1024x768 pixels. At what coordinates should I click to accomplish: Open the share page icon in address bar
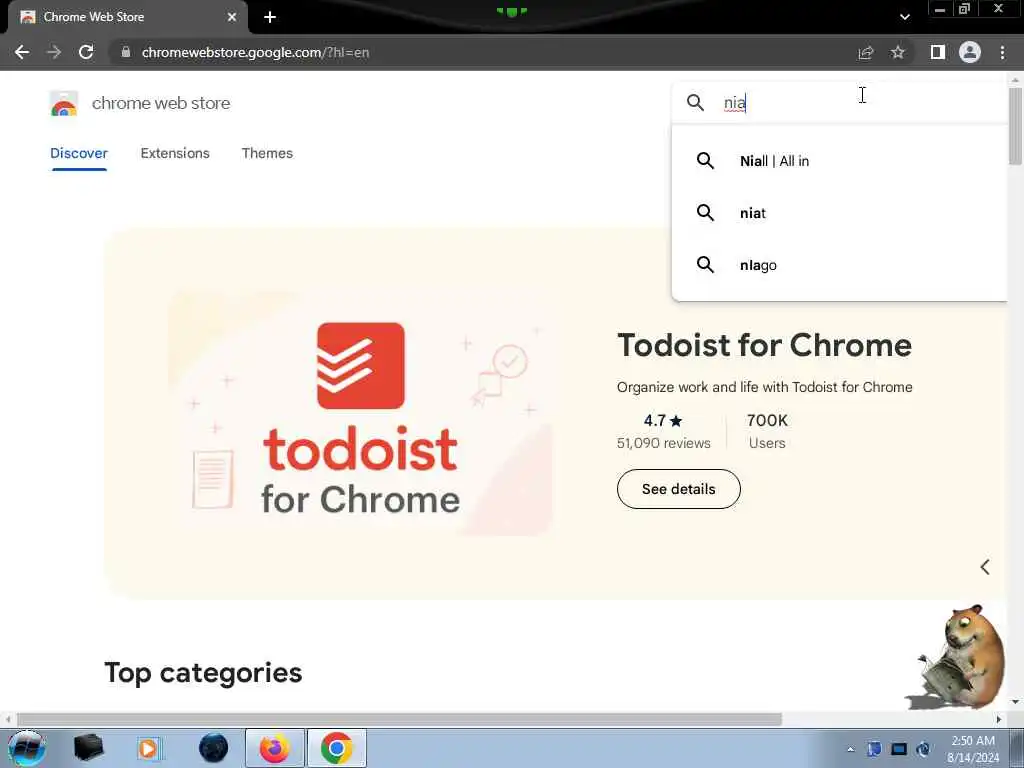866,53
